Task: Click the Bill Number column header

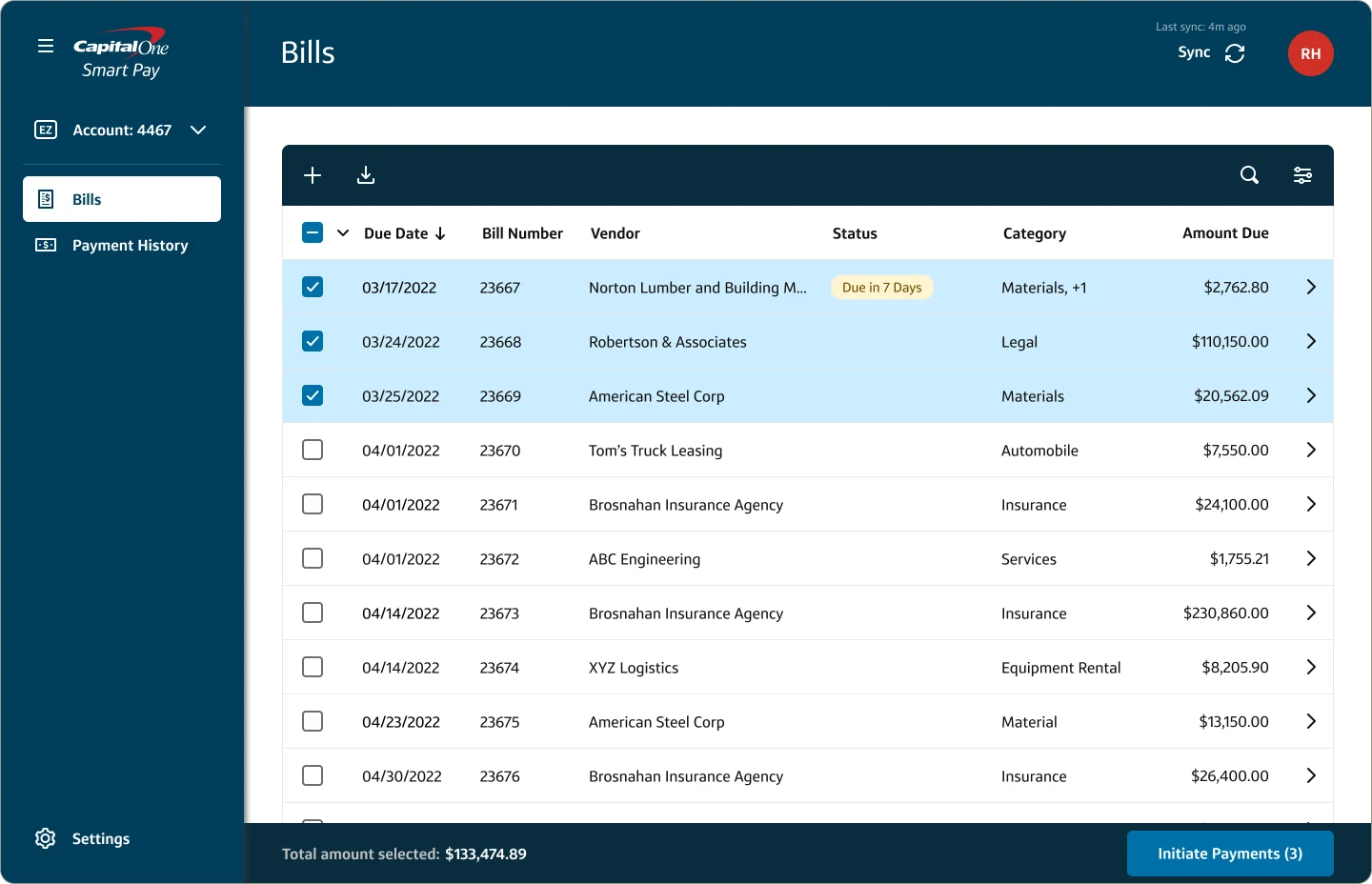Action: [x=522, y=233]
